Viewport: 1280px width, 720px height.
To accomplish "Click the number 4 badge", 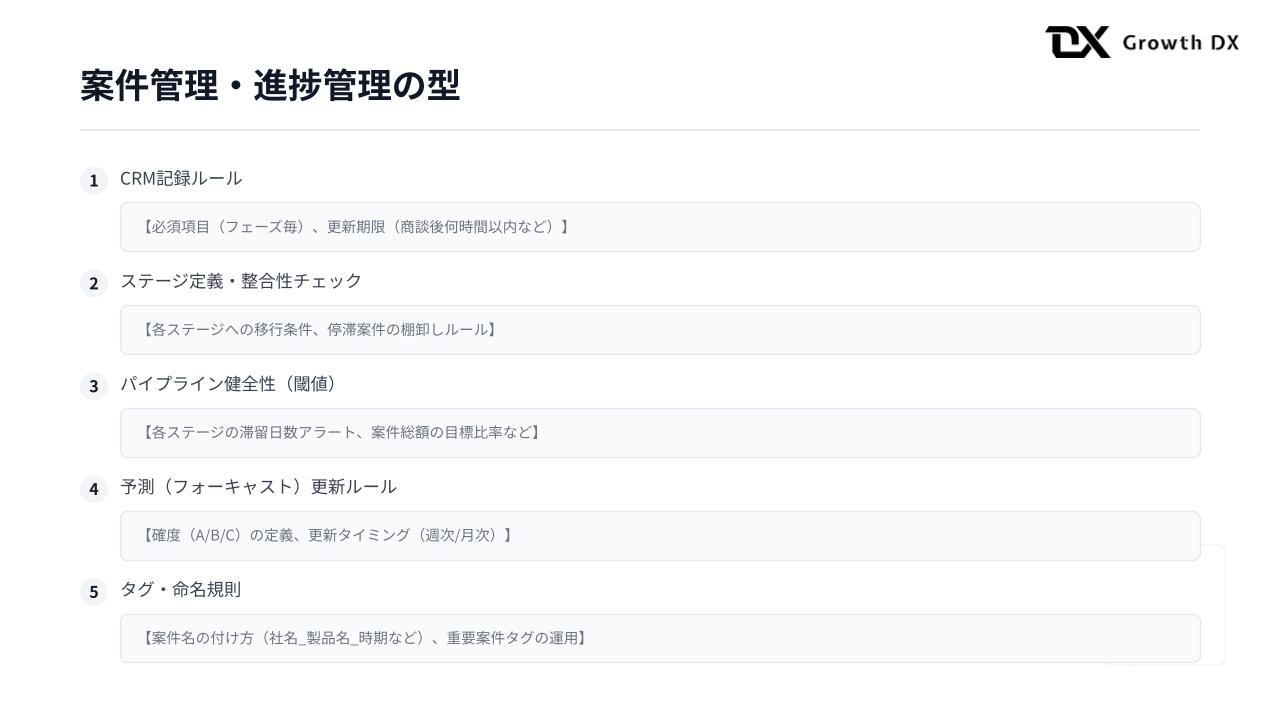I will tap(94, 490).
